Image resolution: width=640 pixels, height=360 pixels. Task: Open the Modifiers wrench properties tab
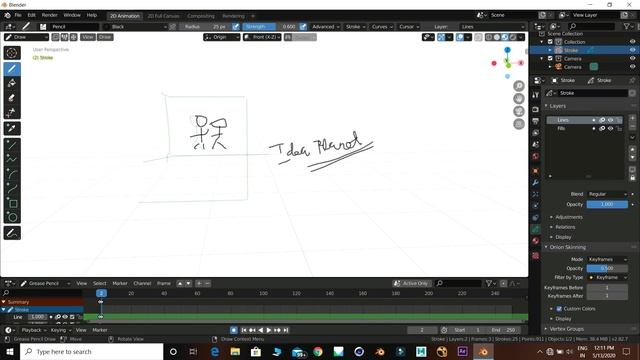(x=536, y=182)
